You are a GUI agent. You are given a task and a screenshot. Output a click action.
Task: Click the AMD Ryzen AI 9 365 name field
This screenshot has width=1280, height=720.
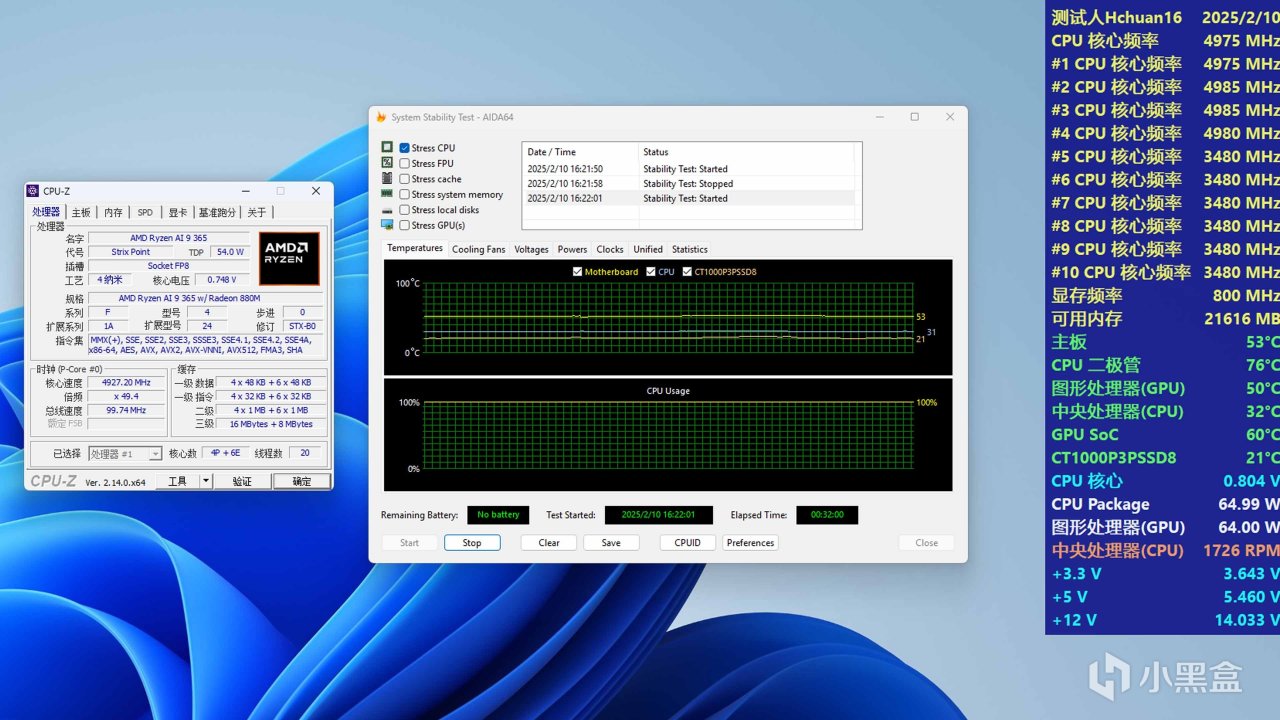(169, 238)
